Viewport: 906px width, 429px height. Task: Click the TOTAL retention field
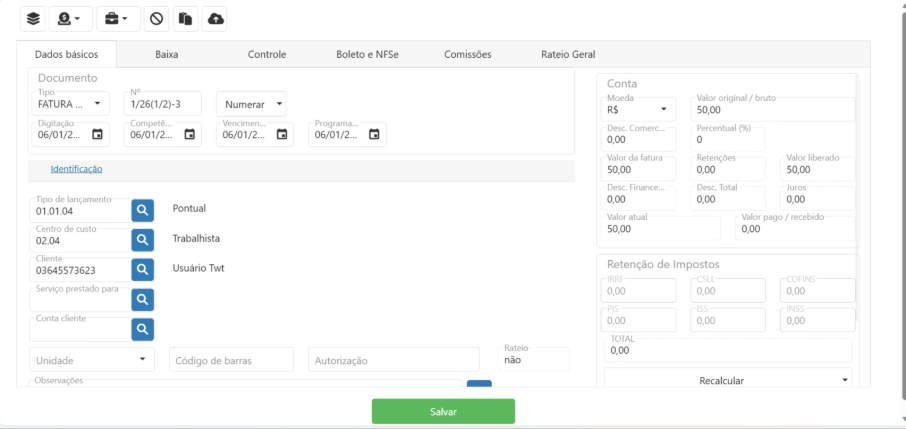click(727, 350)
